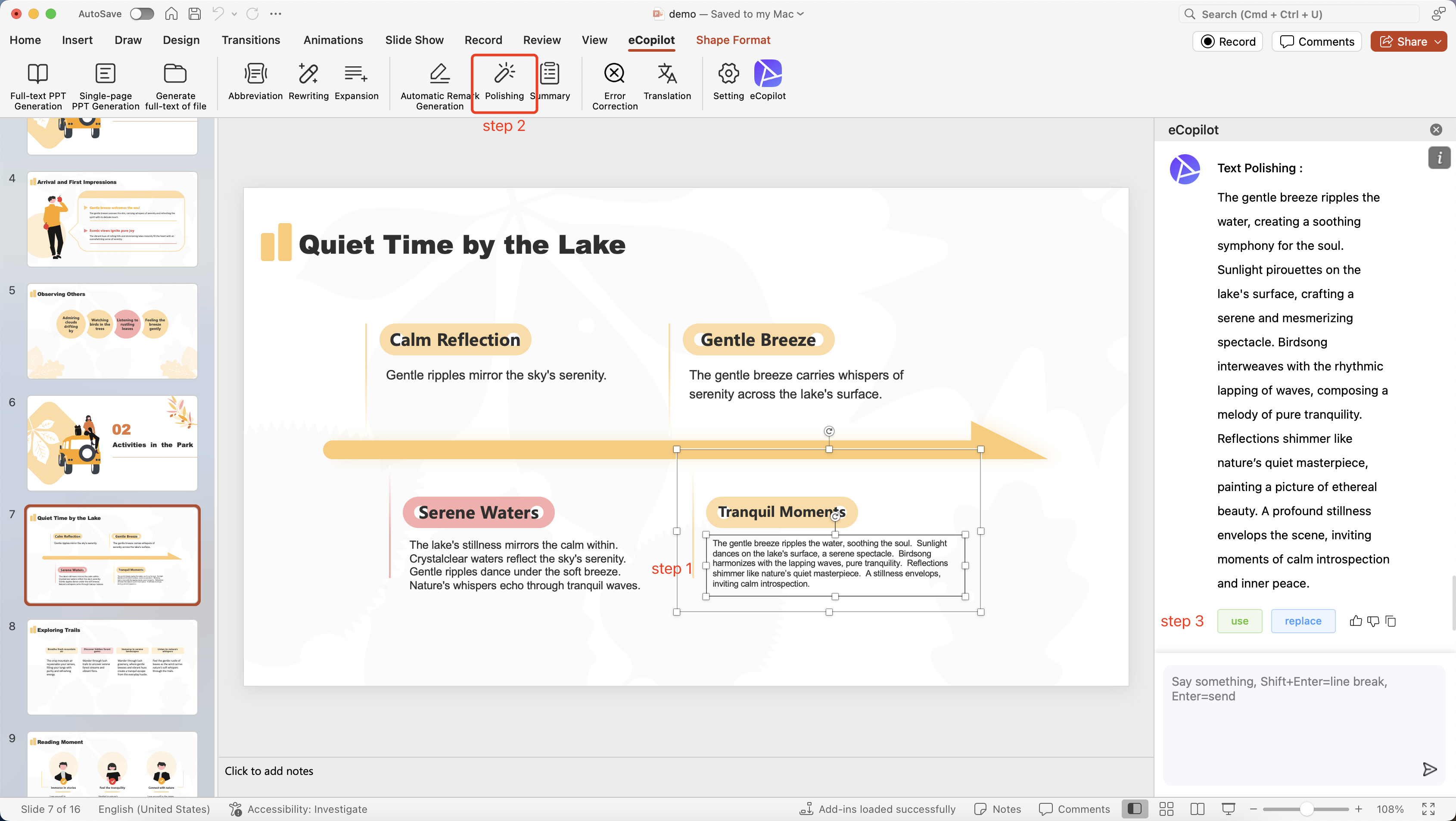The image size is (1456, 821).
Task: Switch to the Review ribbon tab
Action: [x=541, y=40]
